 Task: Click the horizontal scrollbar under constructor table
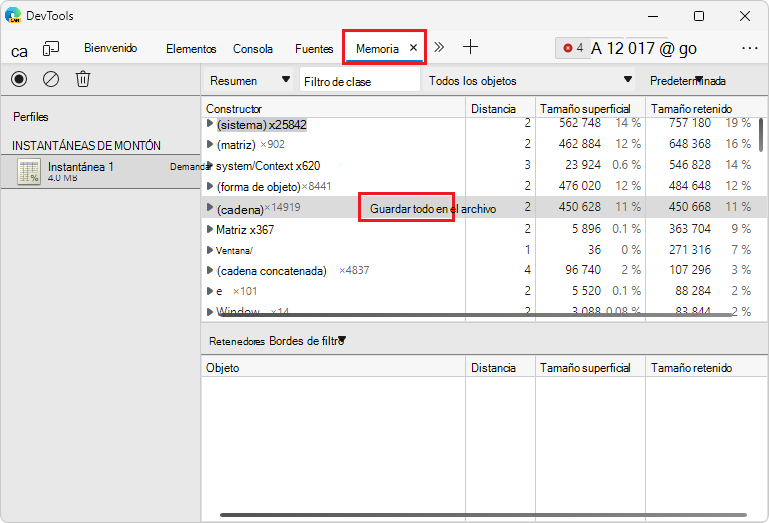(476, 315)
